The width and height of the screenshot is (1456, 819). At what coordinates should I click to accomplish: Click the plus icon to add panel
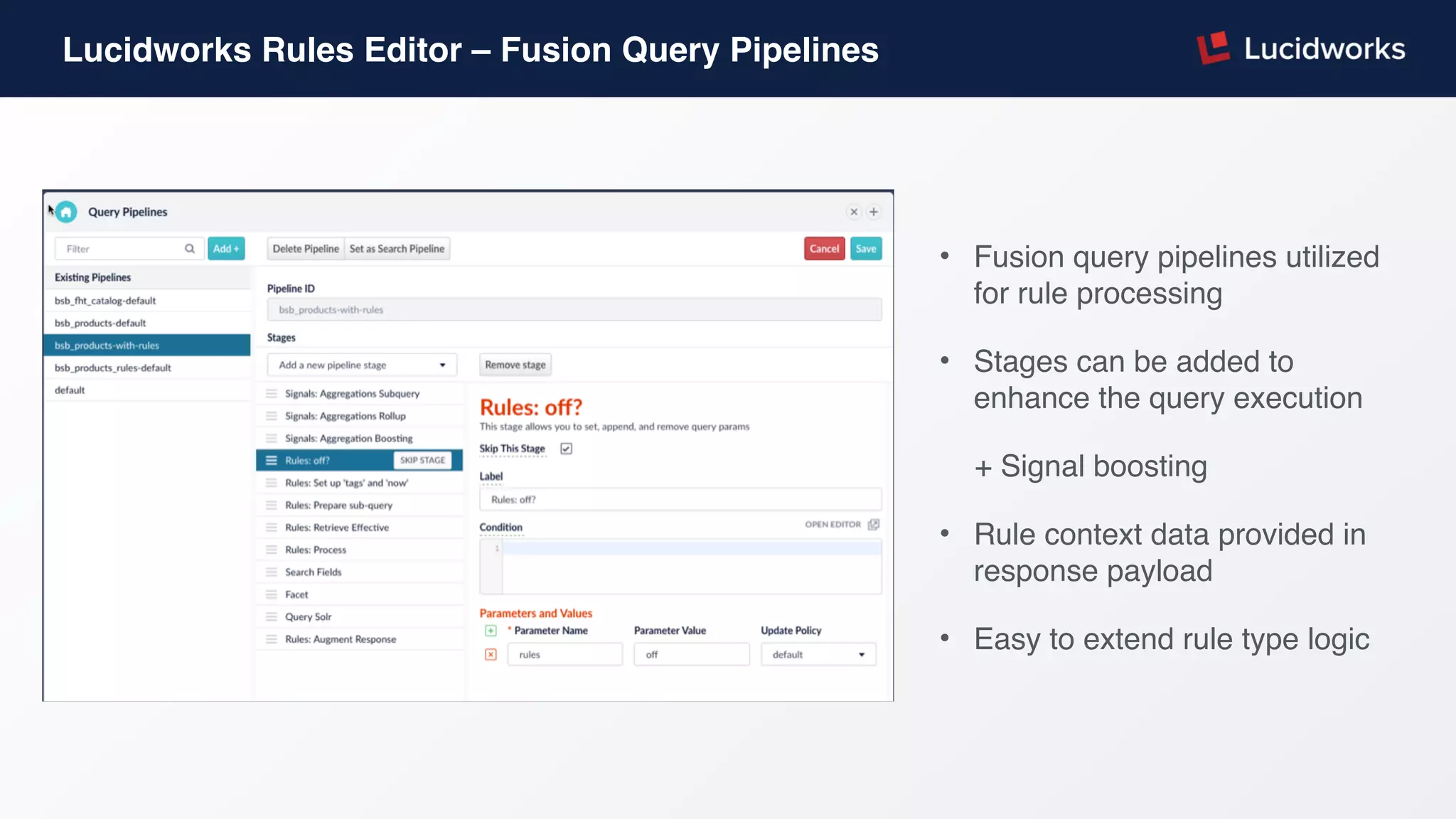tap(874, 212)
